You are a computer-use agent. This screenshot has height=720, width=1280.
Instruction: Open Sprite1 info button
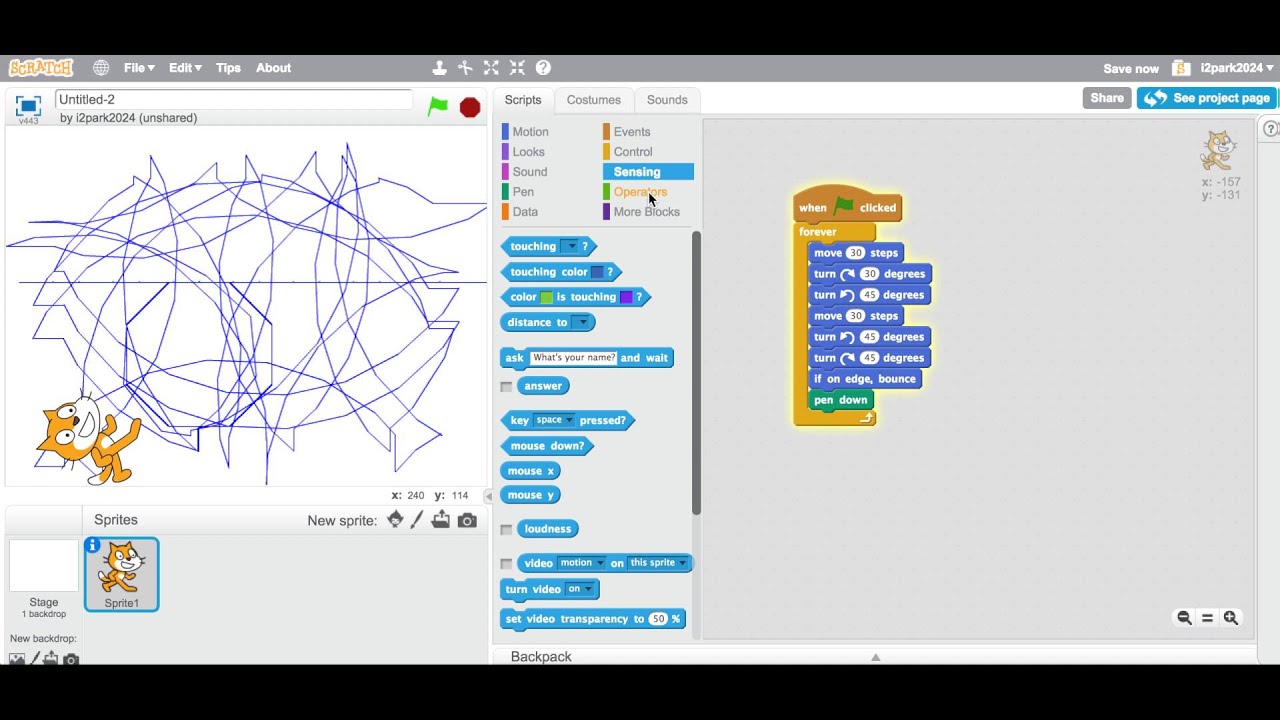(x=93, y=545)
